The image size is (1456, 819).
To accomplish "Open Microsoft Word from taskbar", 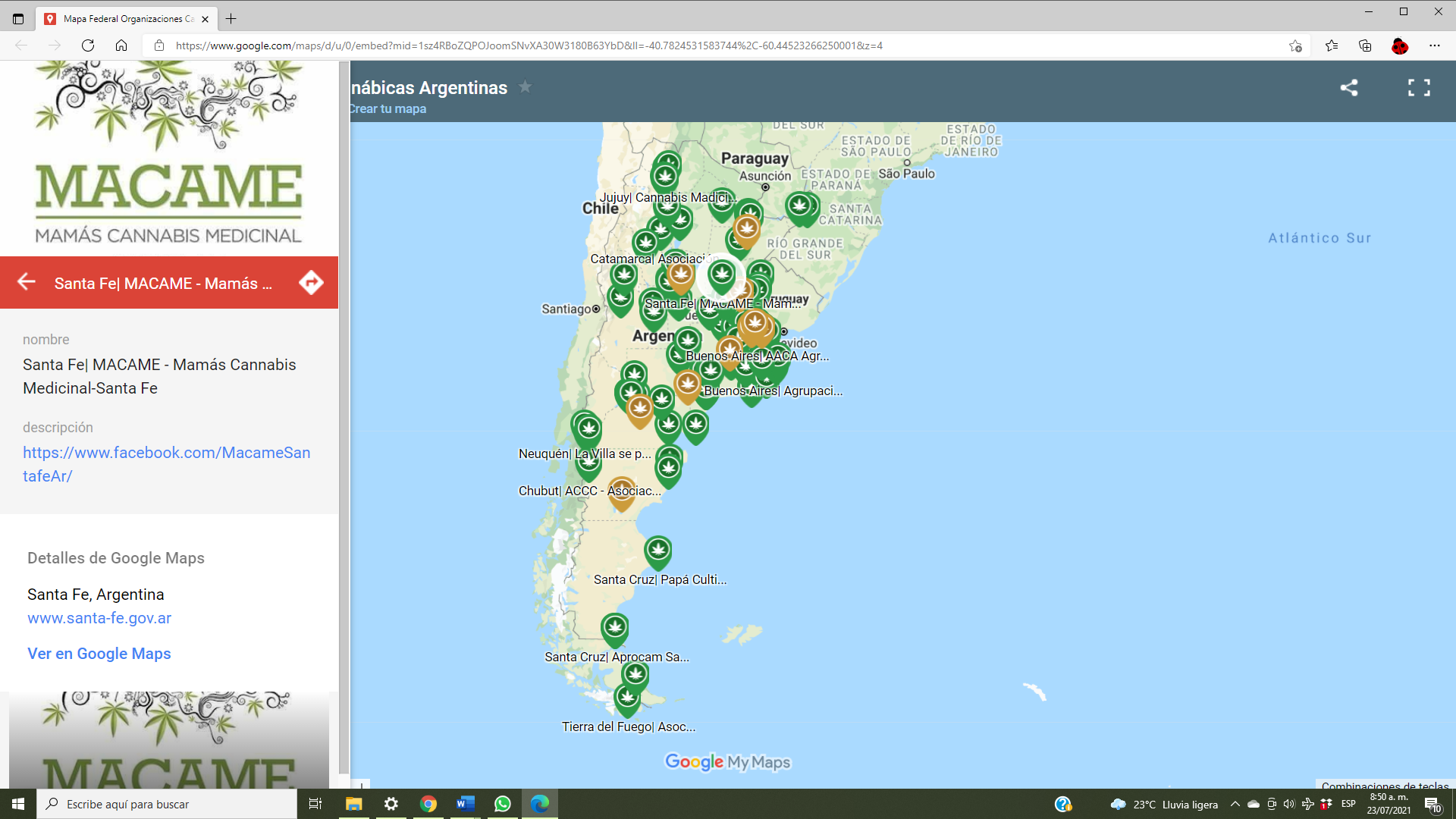I will click(x=466, y=804).
